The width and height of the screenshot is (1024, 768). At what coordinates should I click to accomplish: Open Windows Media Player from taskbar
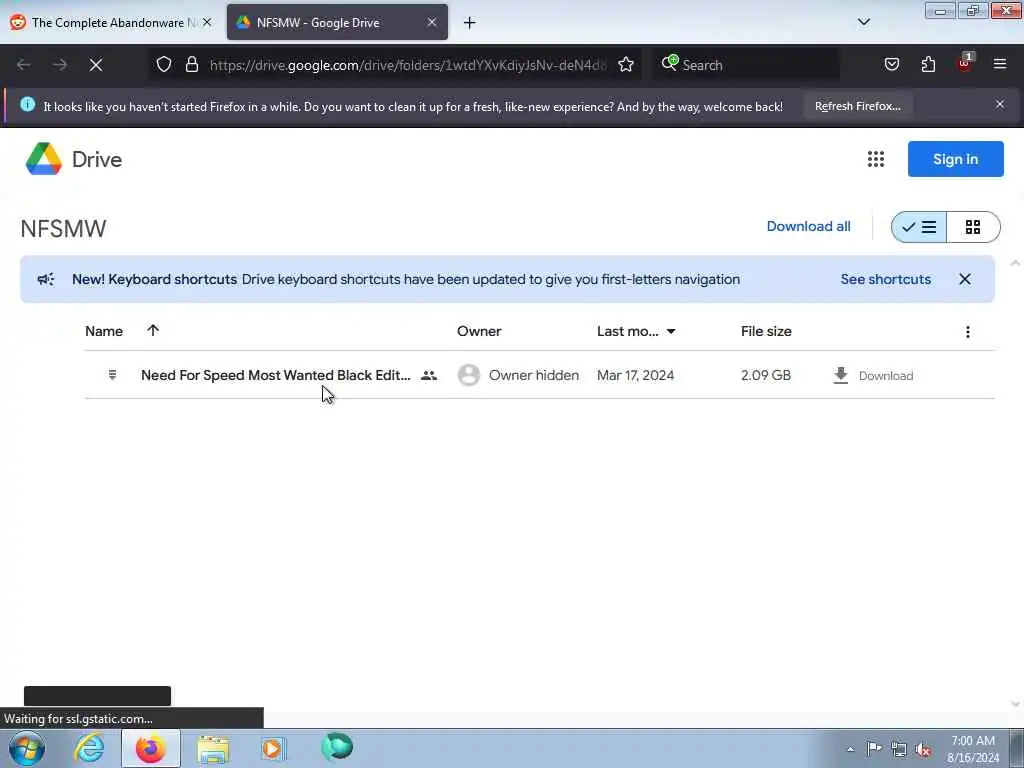(273, 748)
